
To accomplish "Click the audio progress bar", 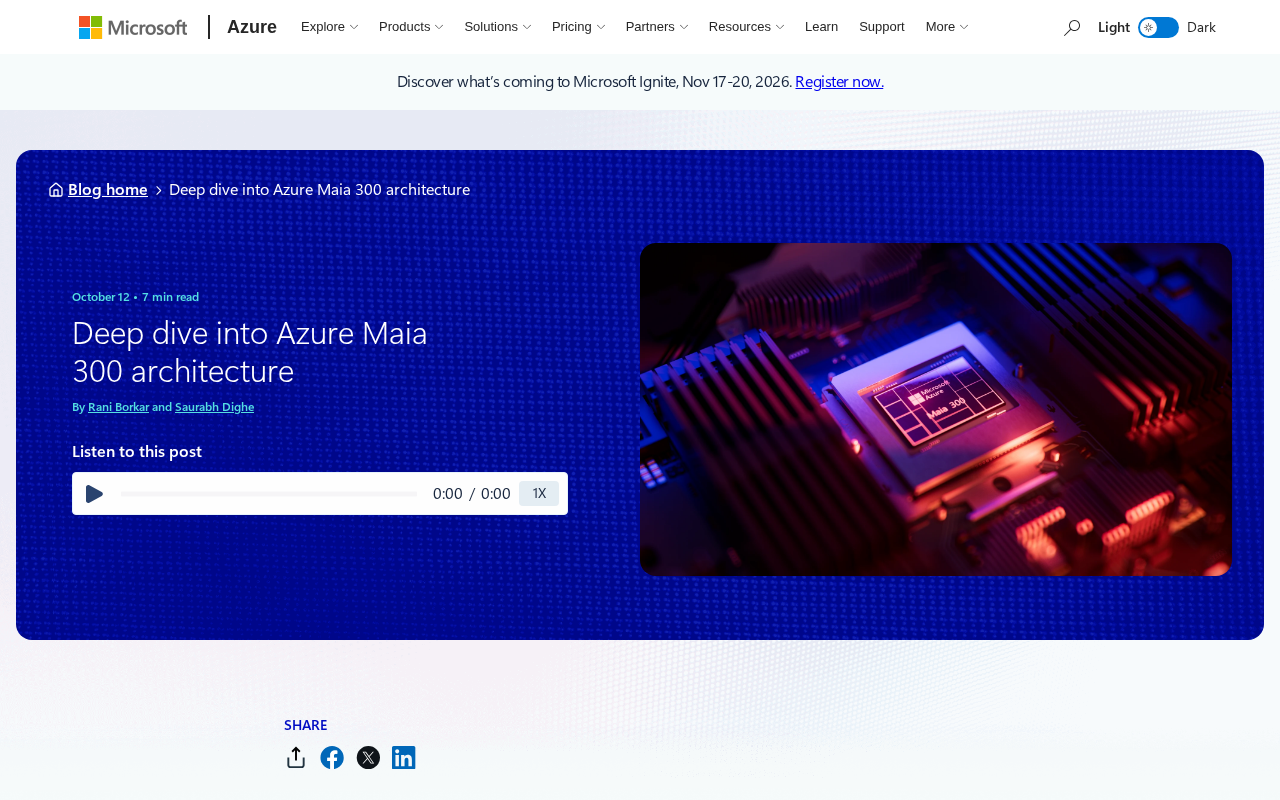I will tap(269, 494).
